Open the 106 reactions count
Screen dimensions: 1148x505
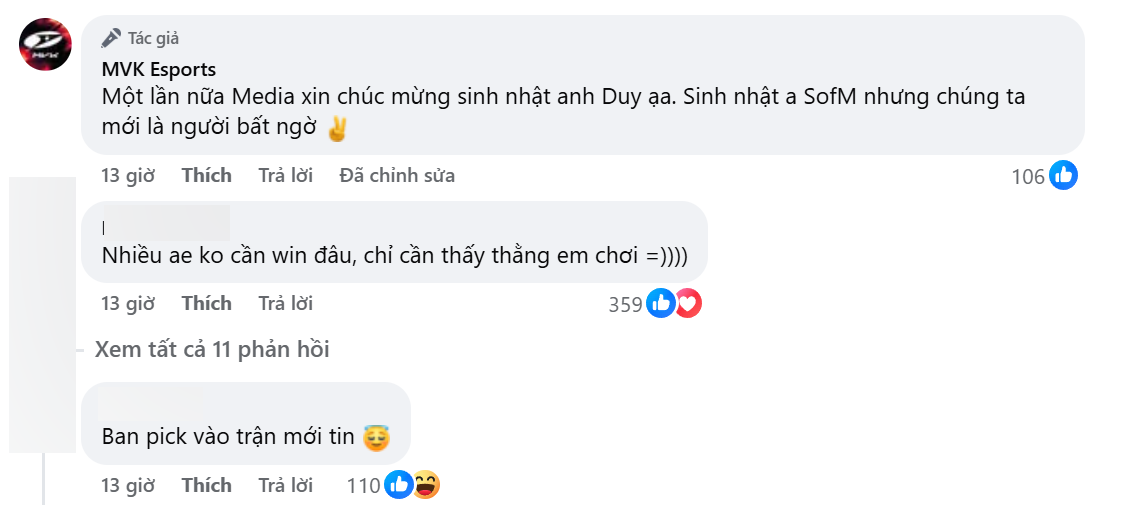click(1027, 177)
